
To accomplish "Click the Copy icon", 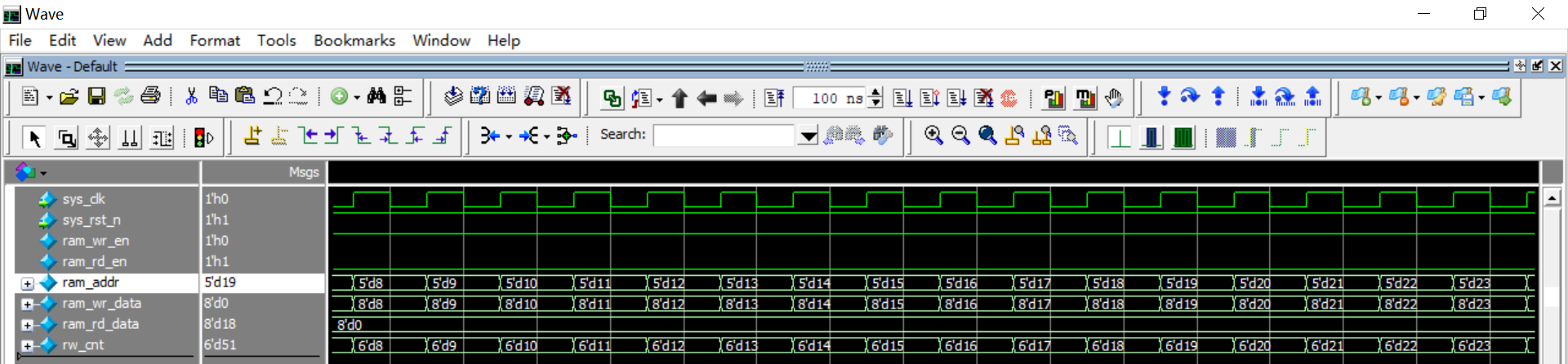I will coord(218,95).
